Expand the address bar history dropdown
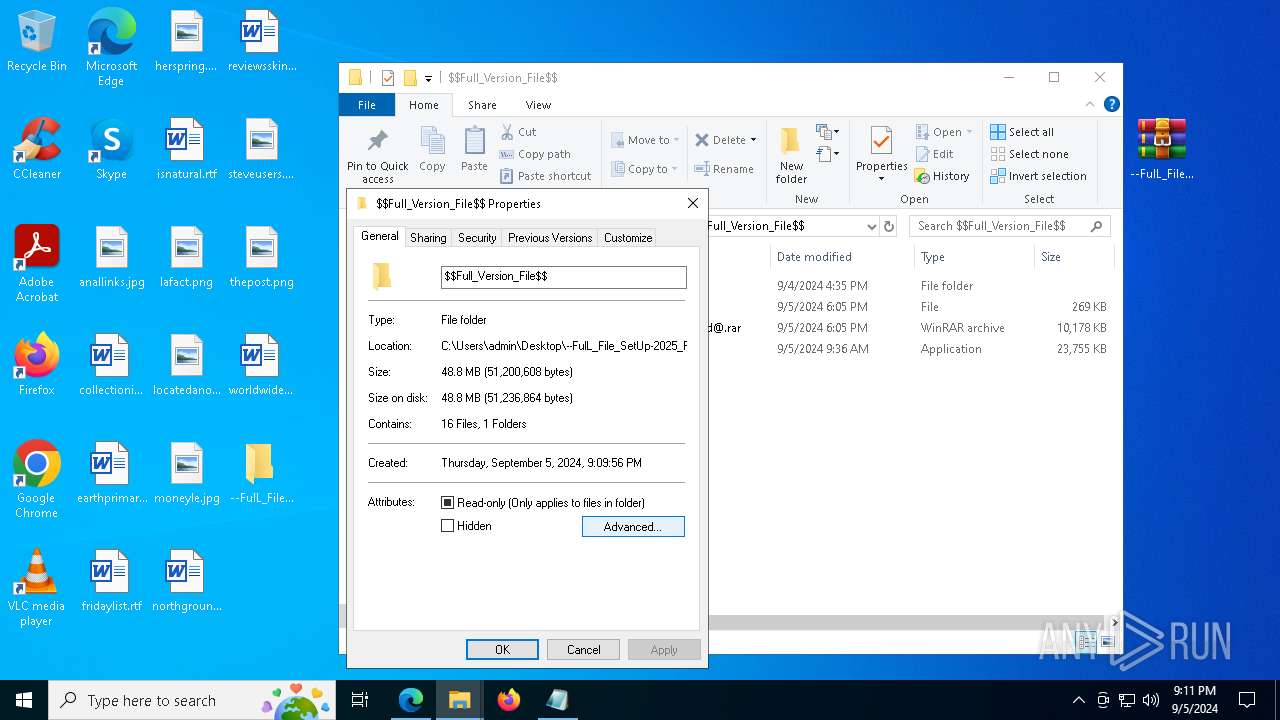Screen dimensions: 1280x720 coord(871,226)
